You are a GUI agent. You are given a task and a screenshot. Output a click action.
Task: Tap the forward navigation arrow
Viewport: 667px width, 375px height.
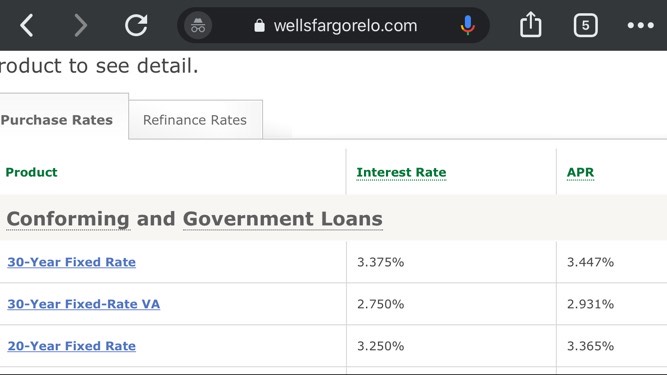[80, 26]
